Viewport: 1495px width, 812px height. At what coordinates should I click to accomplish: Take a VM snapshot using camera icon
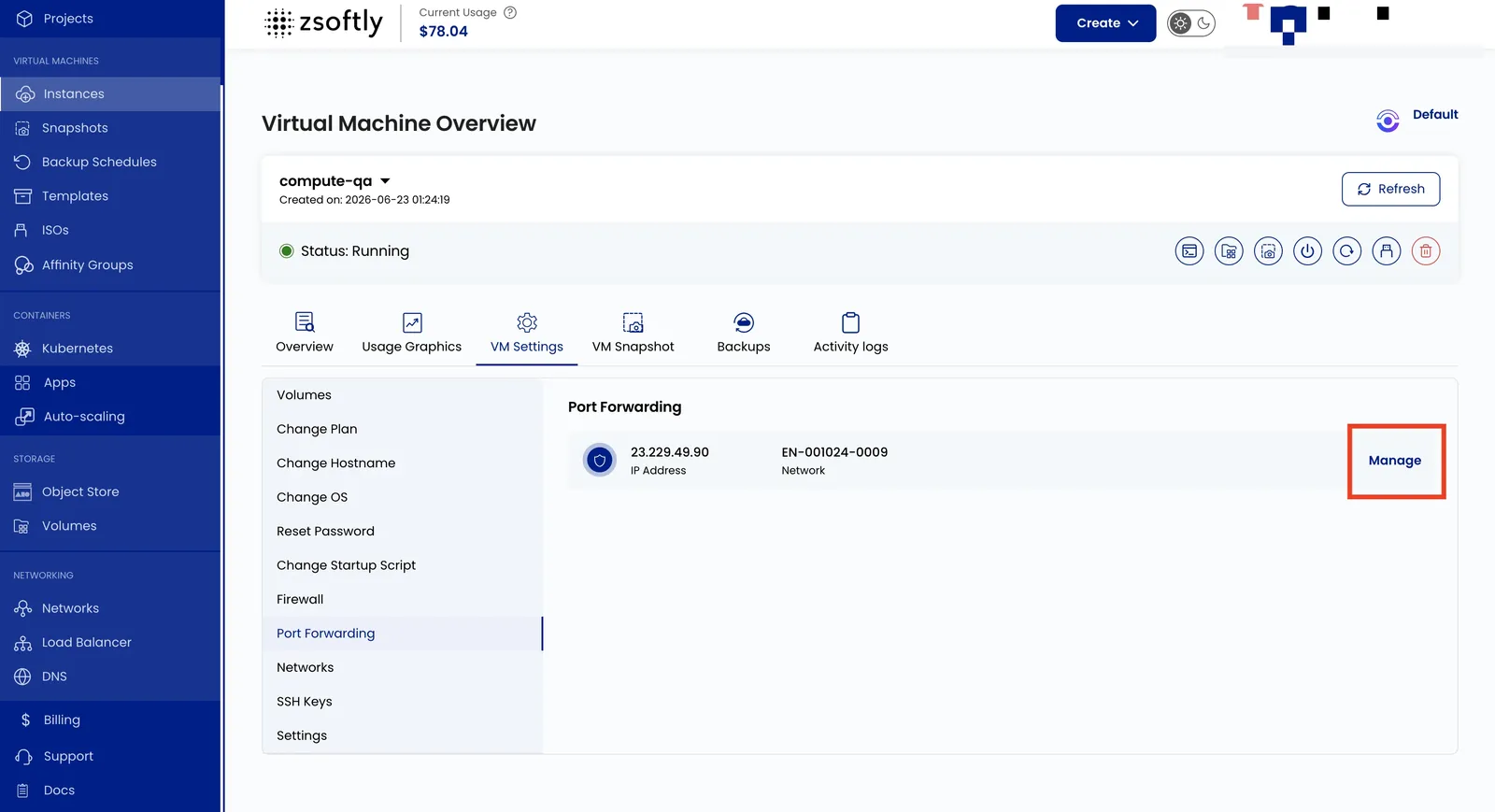[1268, 250]
